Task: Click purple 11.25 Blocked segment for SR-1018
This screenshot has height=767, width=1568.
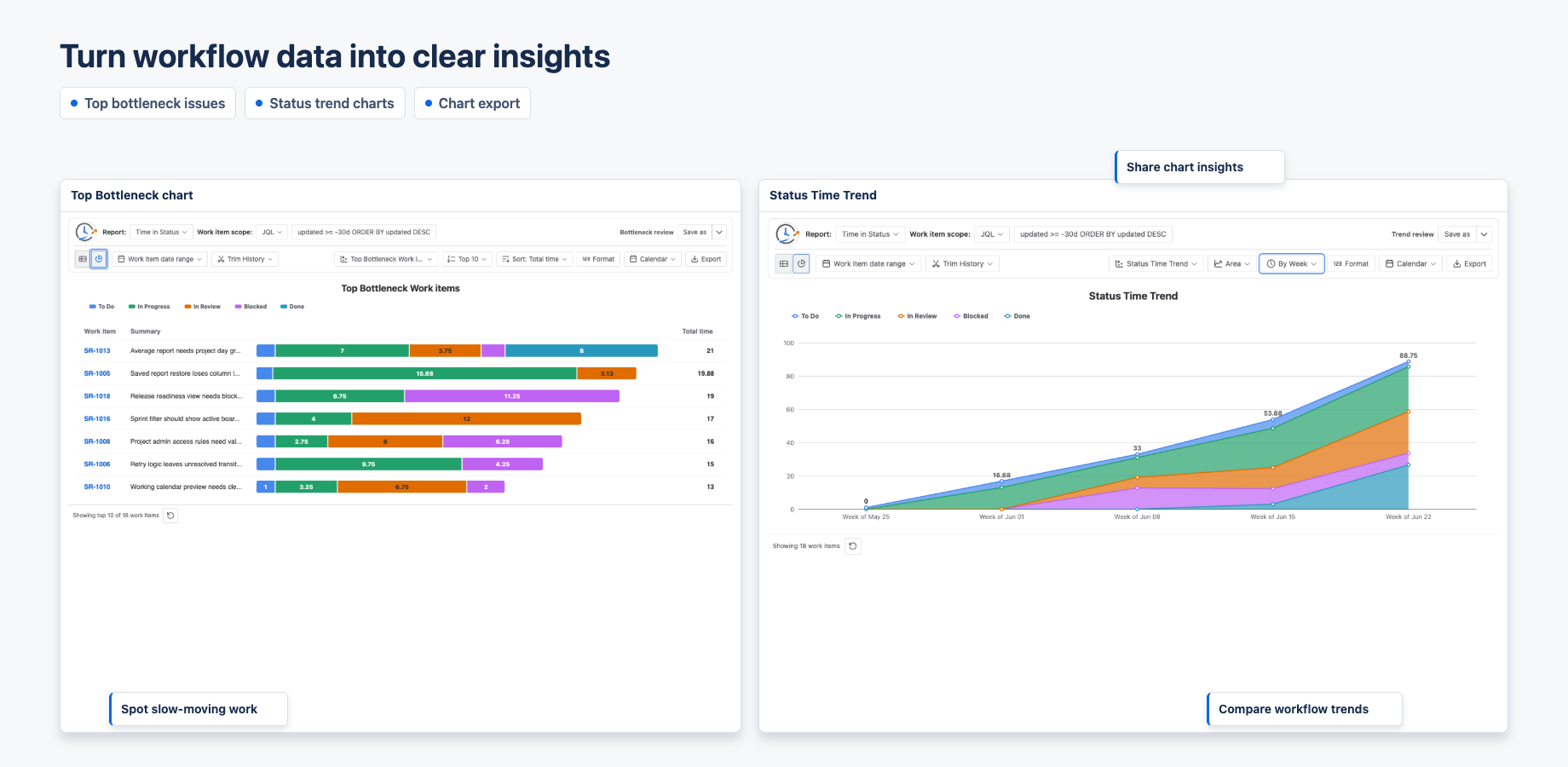Action: (x=511, y=396)
